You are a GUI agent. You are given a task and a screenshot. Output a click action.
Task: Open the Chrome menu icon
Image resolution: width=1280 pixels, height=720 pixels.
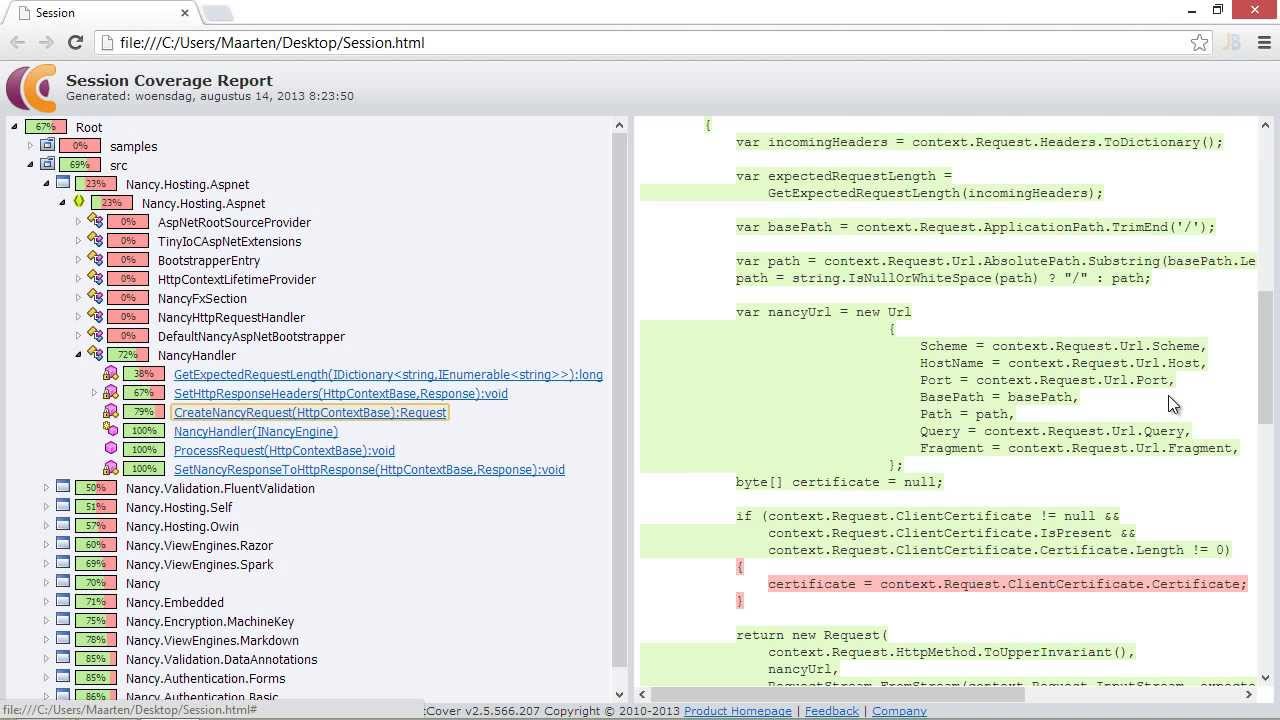(1264, 42)
